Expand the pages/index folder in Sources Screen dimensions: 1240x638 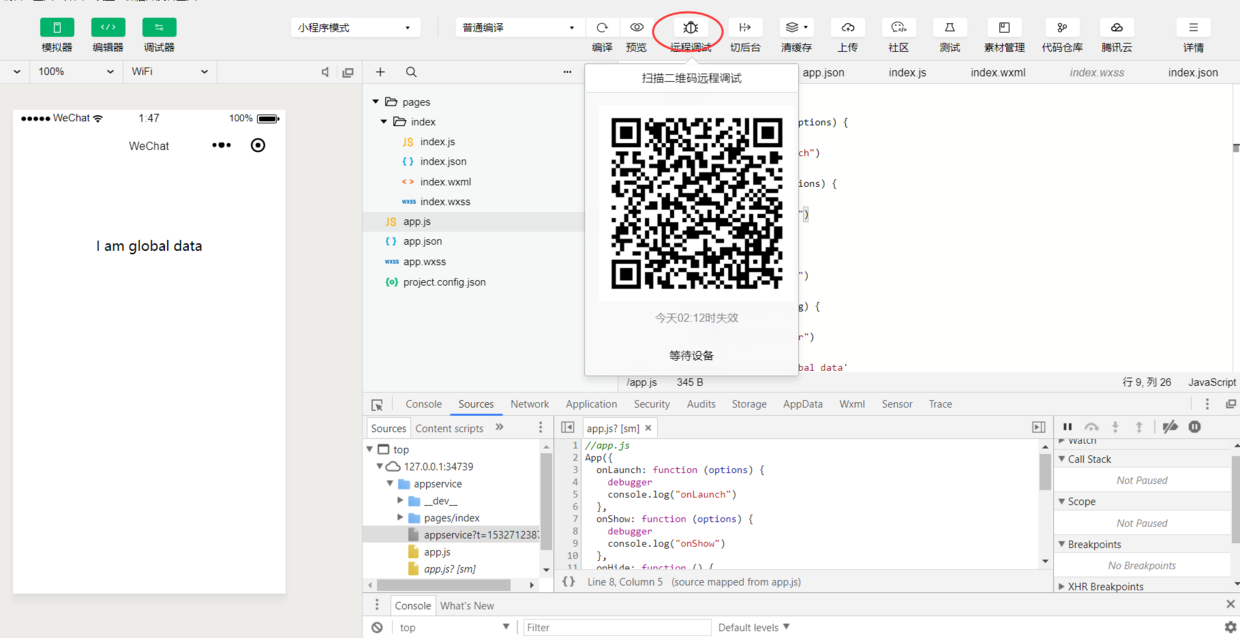[400, 518]
